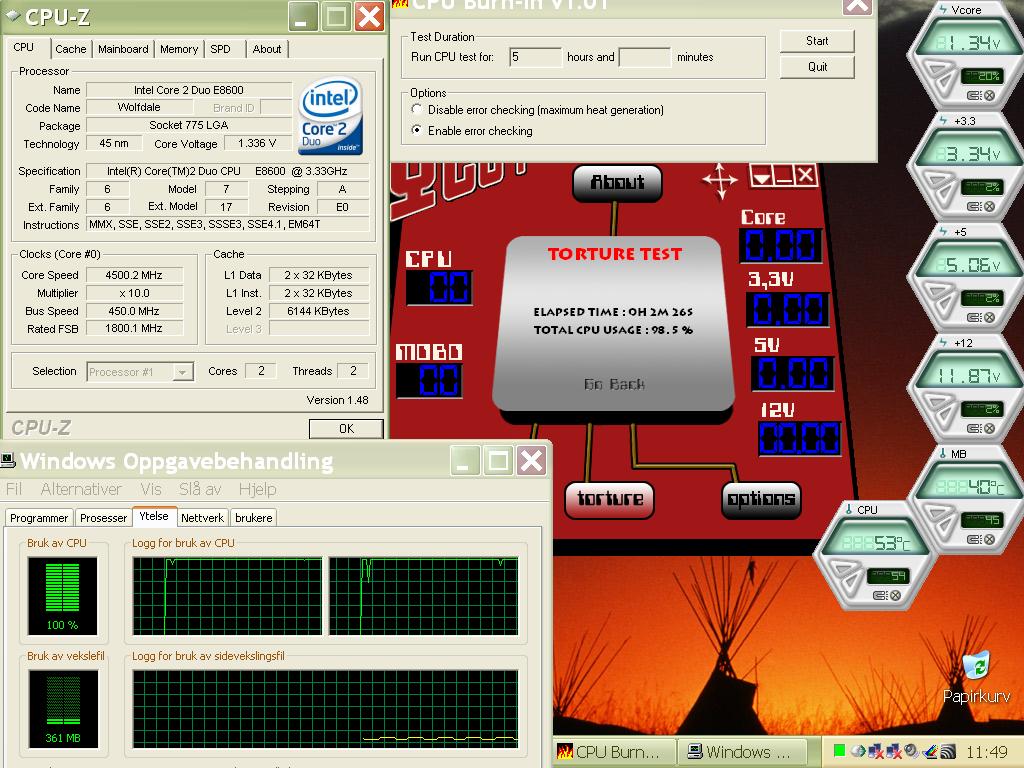The image size is (1024, 768).
Task: Open the Slå av menu
Action: click(x=200, y=489)
